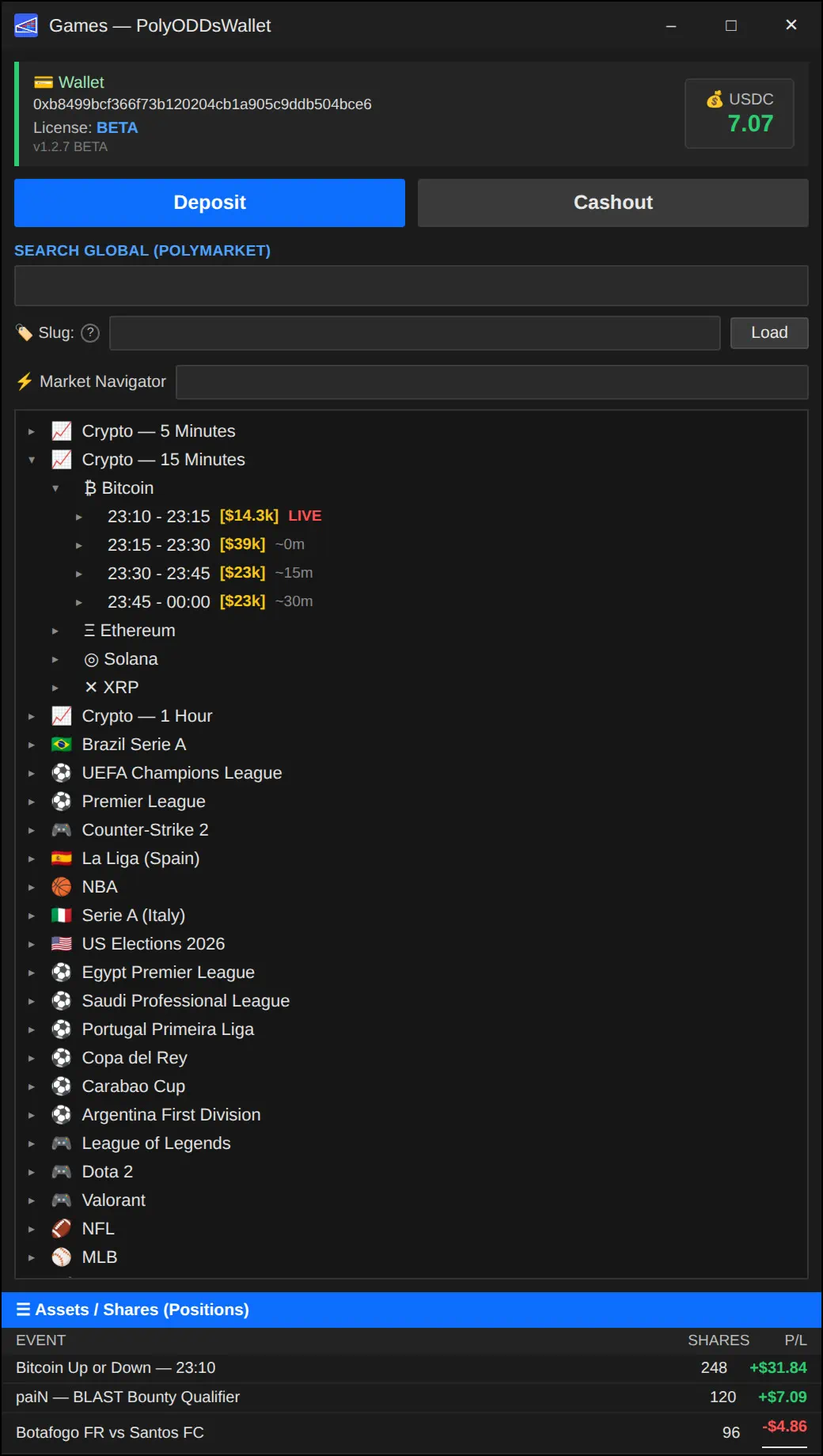
Task: Focus the Search Global Polymarket field
Action: click(x=411, y=286)
